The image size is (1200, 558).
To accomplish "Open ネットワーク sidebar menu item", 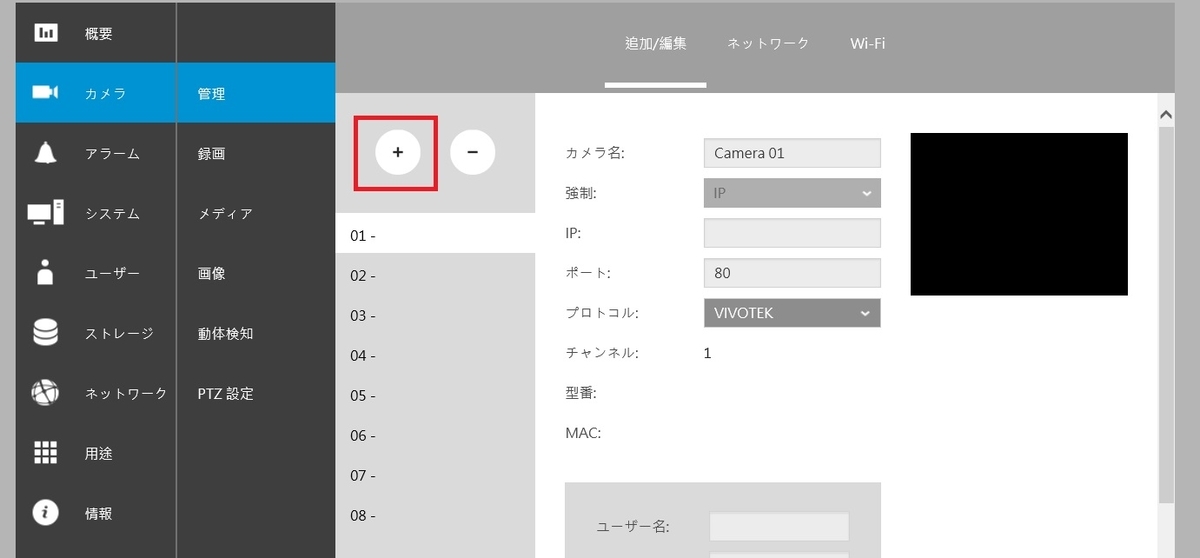I will (126, 394).
